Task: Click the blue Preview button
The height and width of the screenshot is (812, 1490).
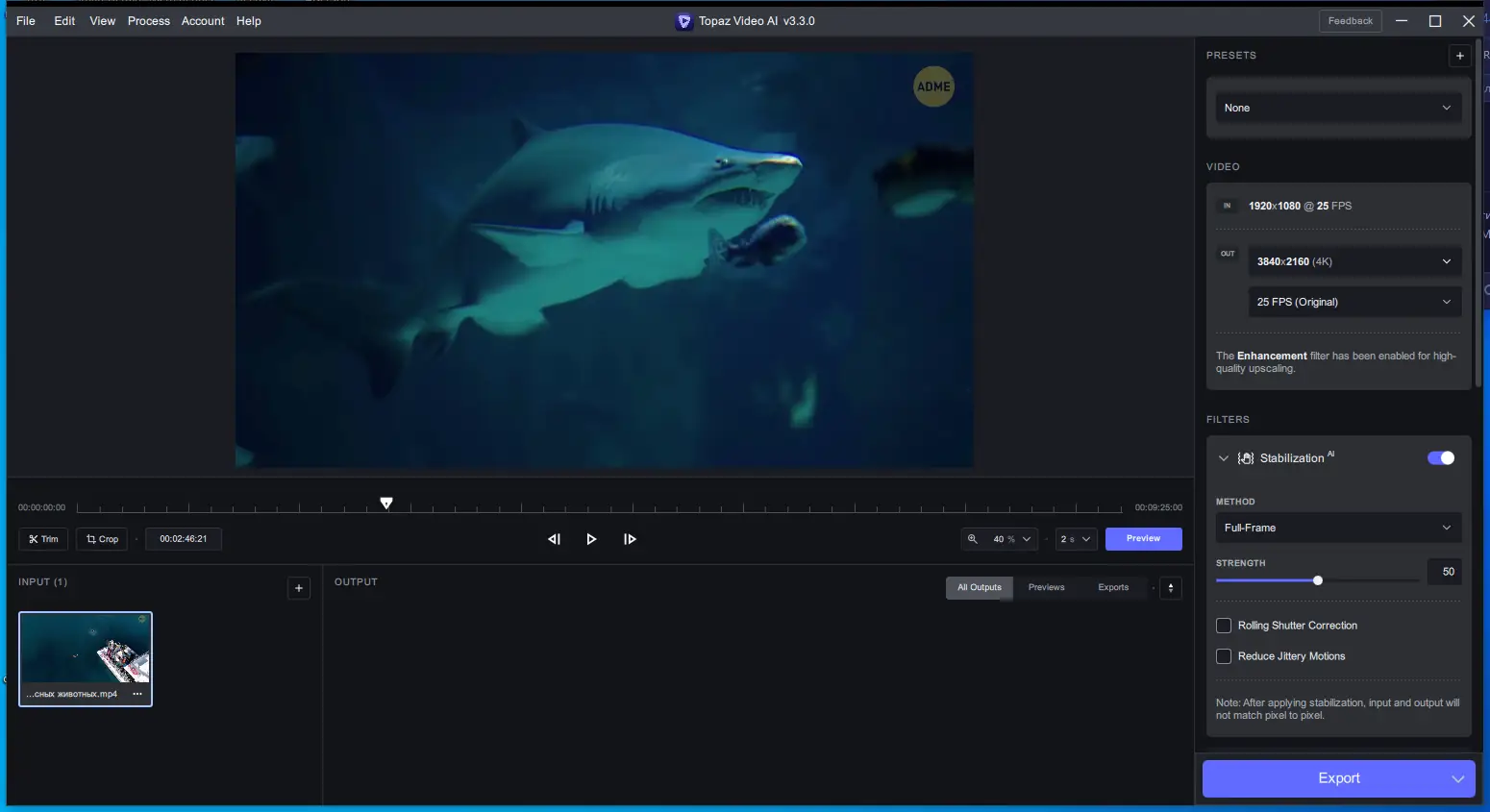Action: (1143, 539)
